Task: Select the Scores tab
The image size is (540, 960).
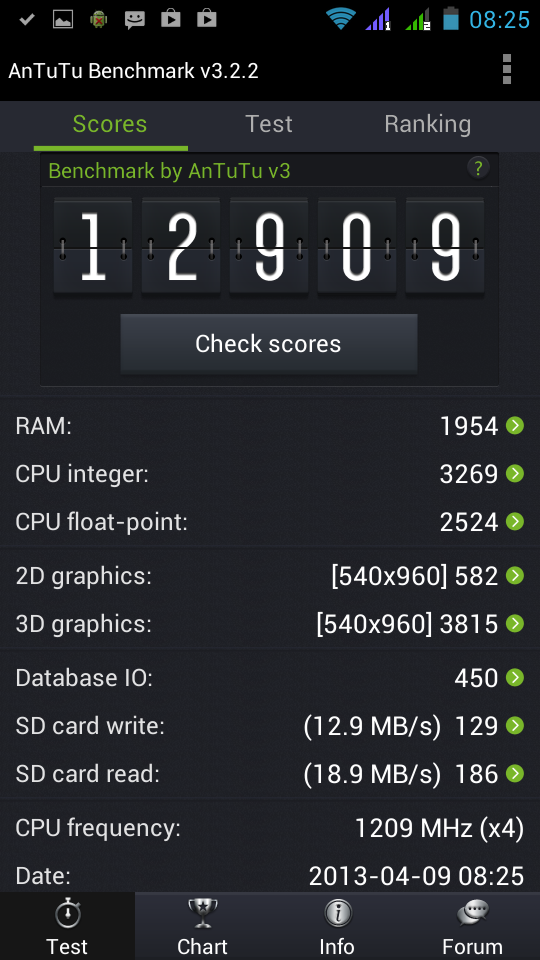Action: click(x=110, y=125)
